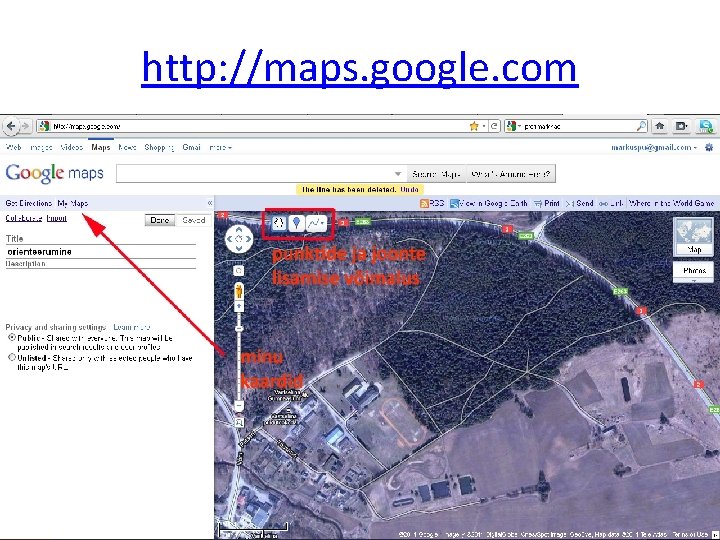Switch to Map view using the thumbnail
This screenshot has width=720, height=540.
(694, 236)
